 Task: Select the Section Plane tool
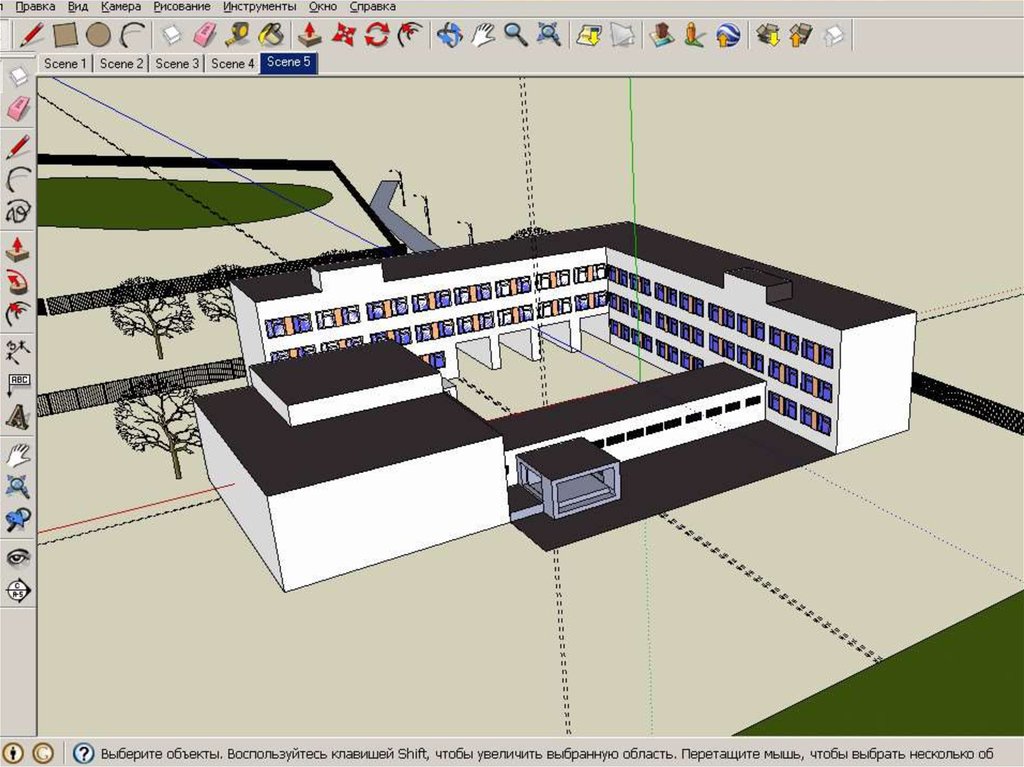point(18,589)
